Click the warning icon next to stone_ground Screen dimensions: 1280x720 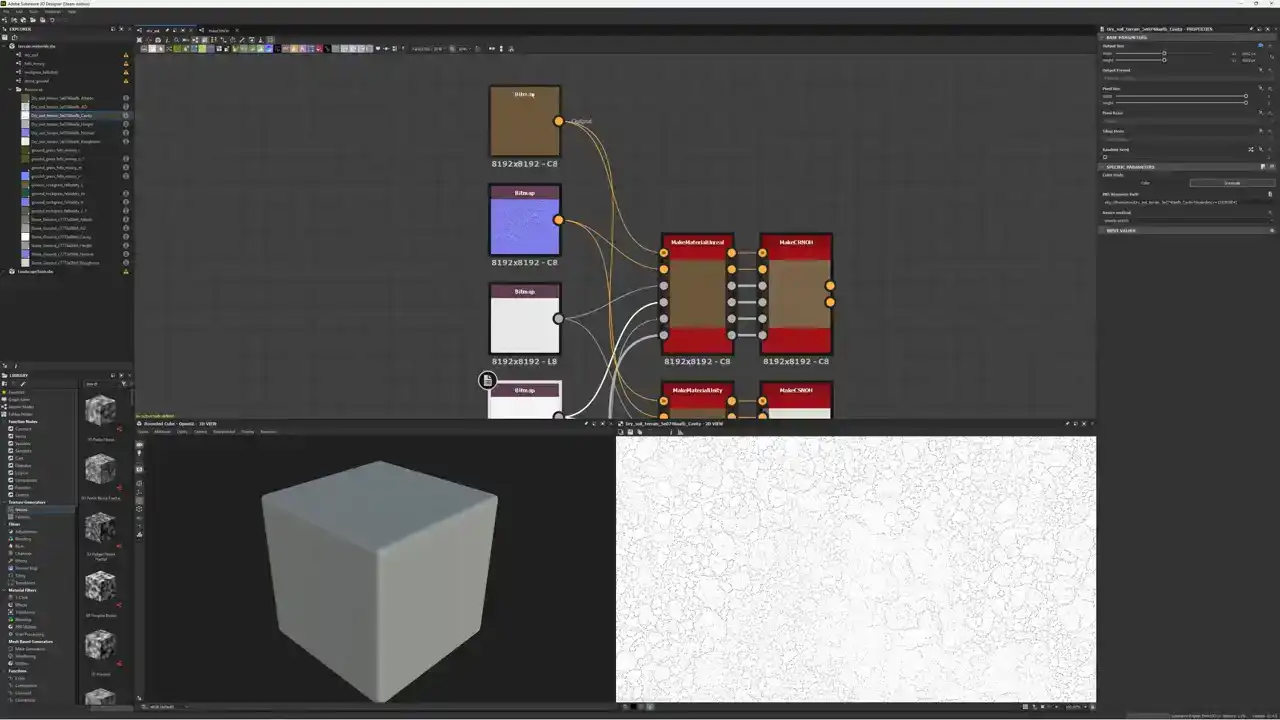point(126,81)
